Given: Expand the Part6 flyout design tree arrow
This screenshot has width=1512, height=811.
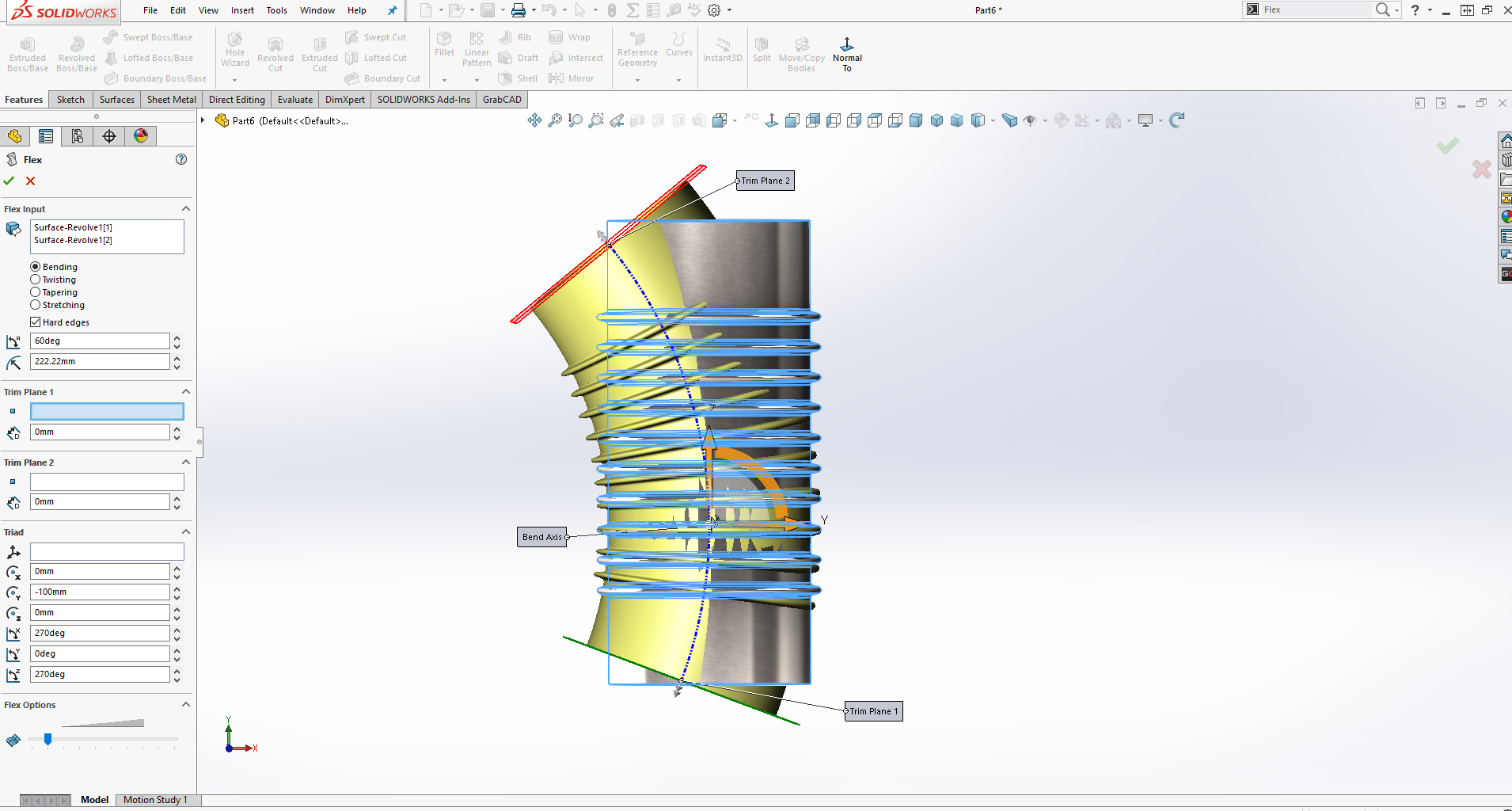Looking at the screenshot, I should (x=203, y=120).
